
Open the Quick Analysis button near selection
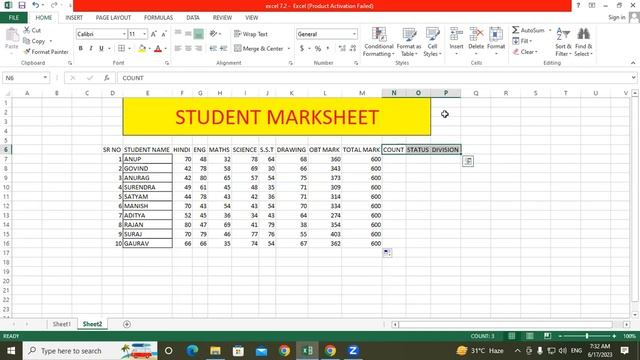pos(468,161)
